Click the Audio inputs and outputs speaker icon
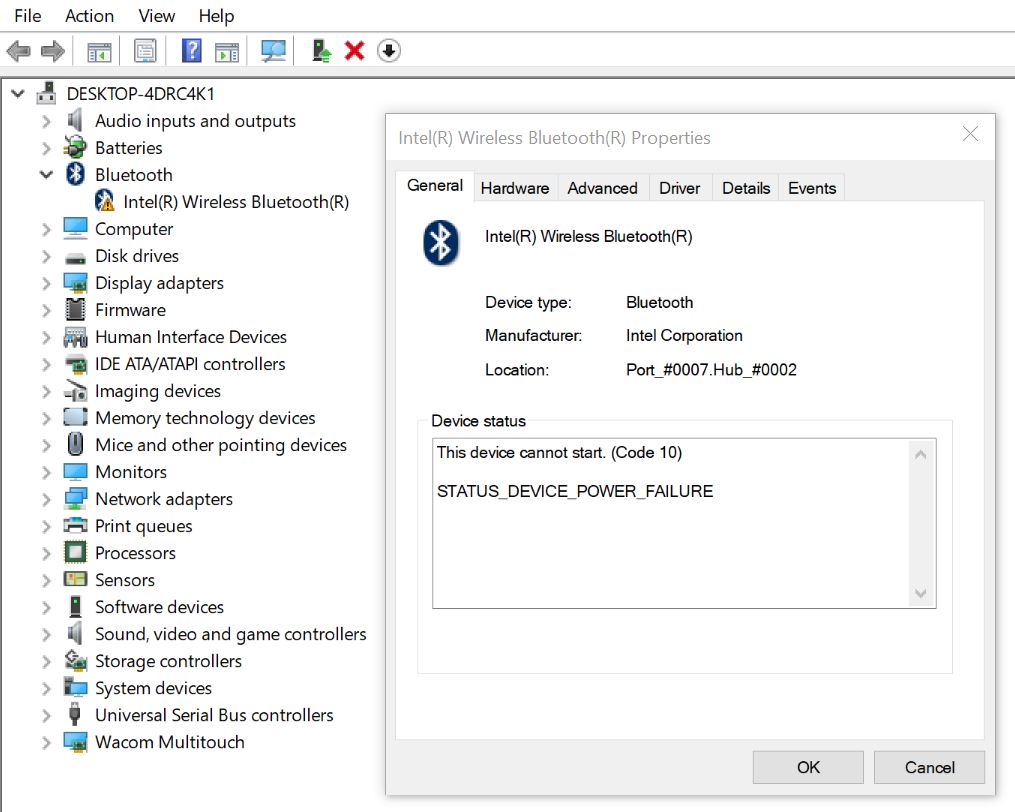 tap(75, 120)
